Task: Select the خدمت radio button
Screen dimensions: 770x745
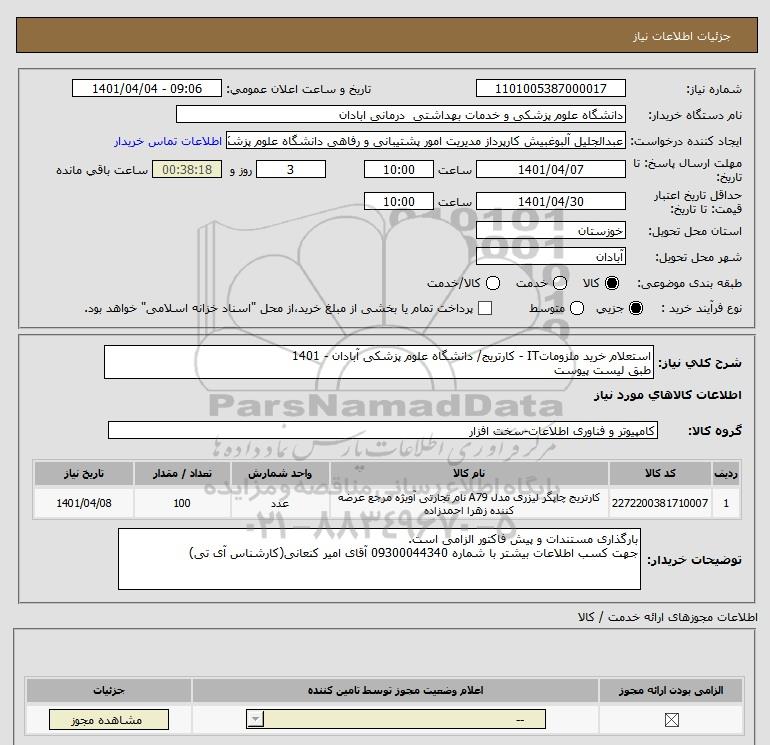Action: [560, 283]
